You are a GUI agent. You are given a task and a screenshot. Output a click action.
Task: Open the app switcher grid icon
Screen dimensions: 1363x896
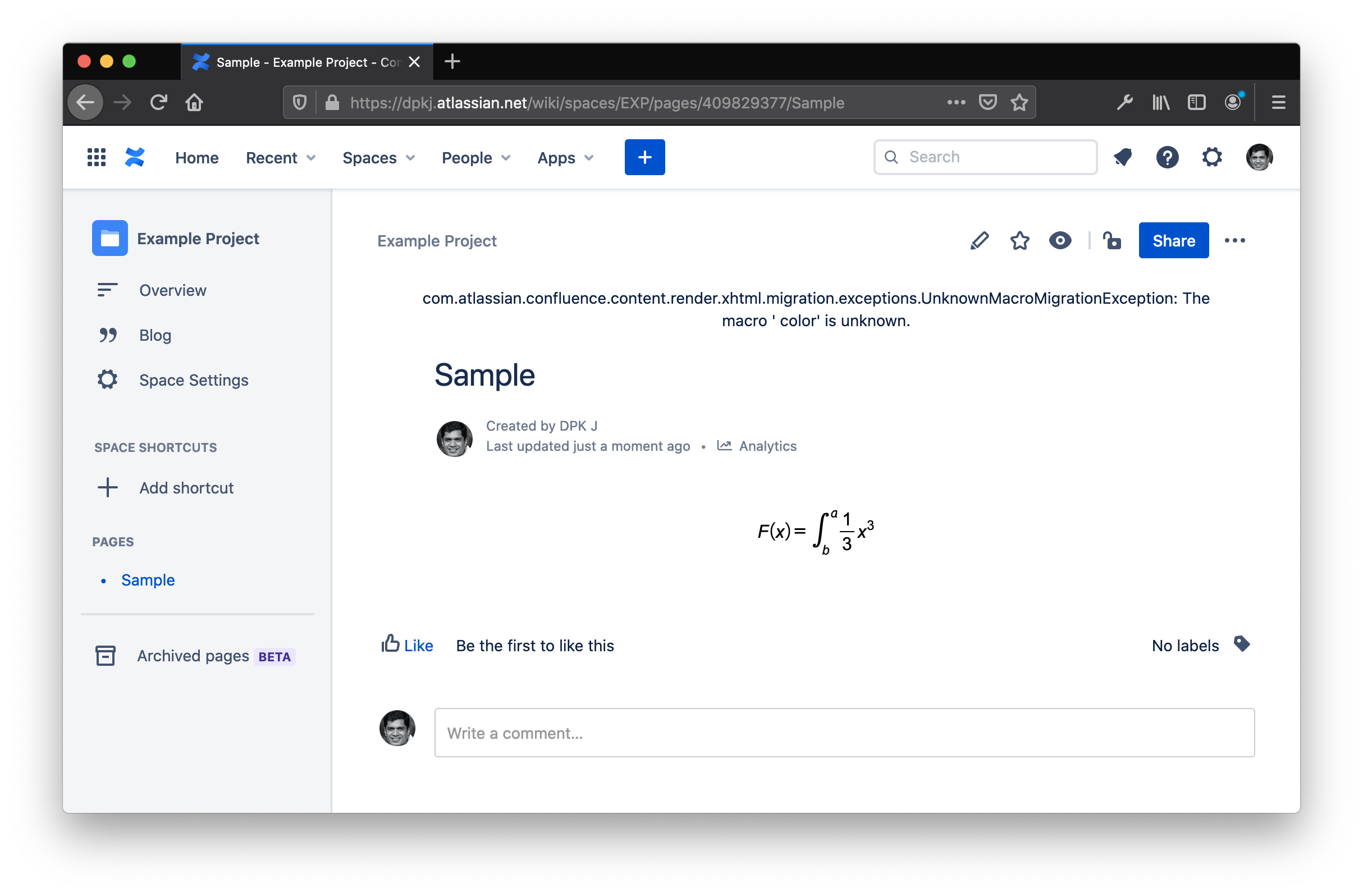[96, 157]
